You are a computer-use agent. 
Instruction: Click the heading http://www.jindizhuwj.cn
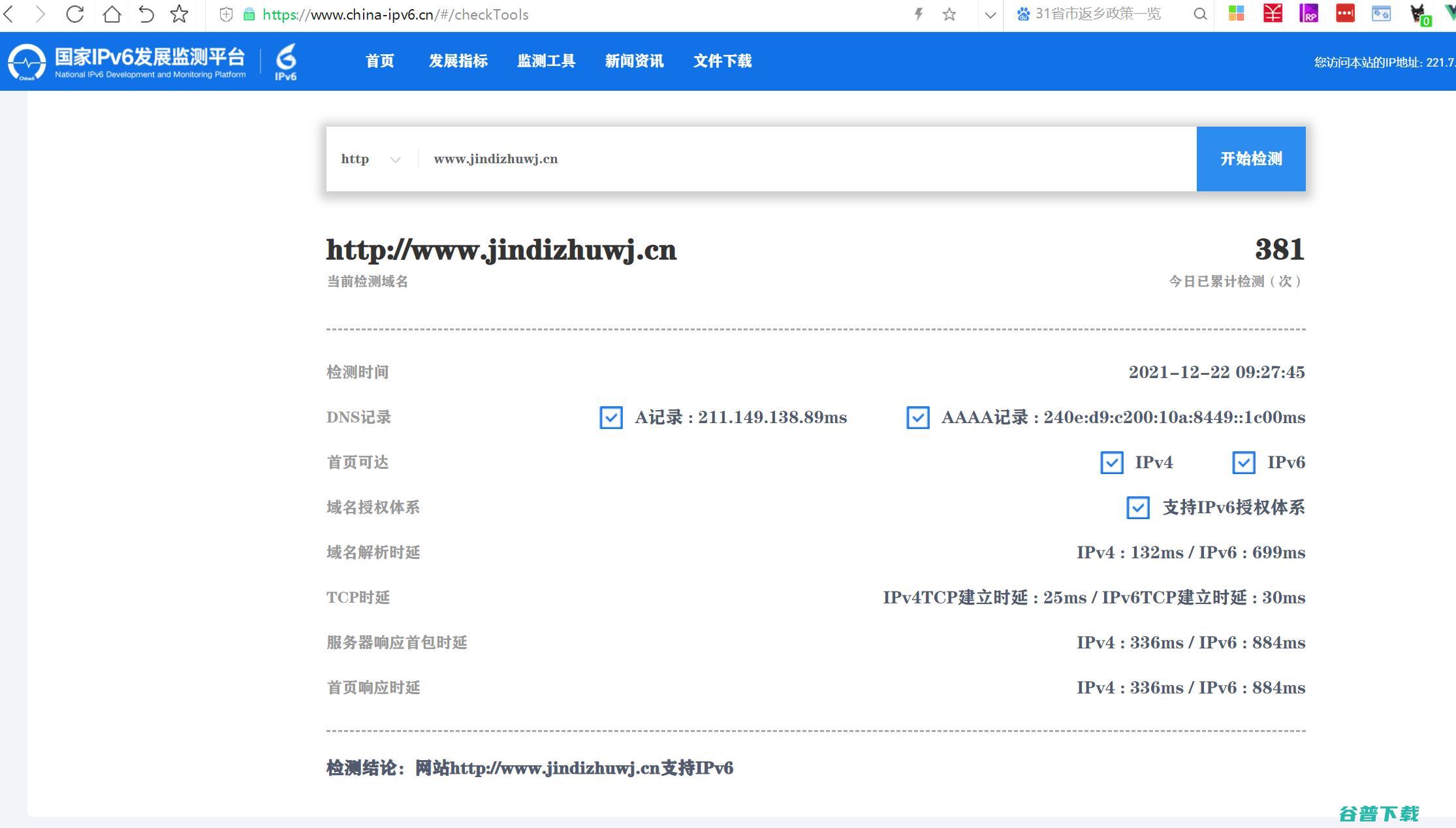pos(501,250)
